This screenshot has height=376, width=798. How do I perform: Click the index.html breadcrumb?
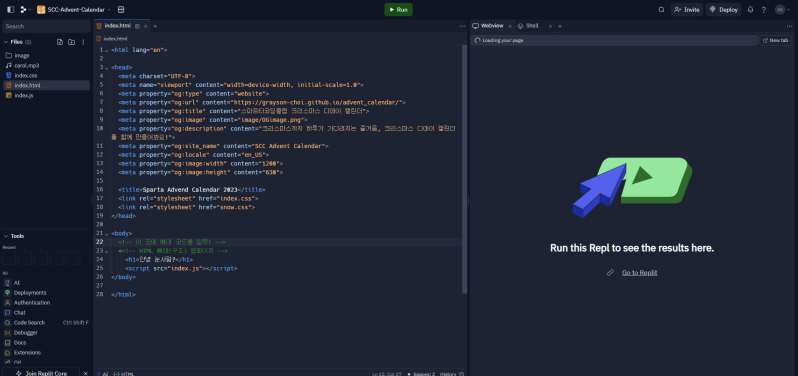[x=112, y=39]
